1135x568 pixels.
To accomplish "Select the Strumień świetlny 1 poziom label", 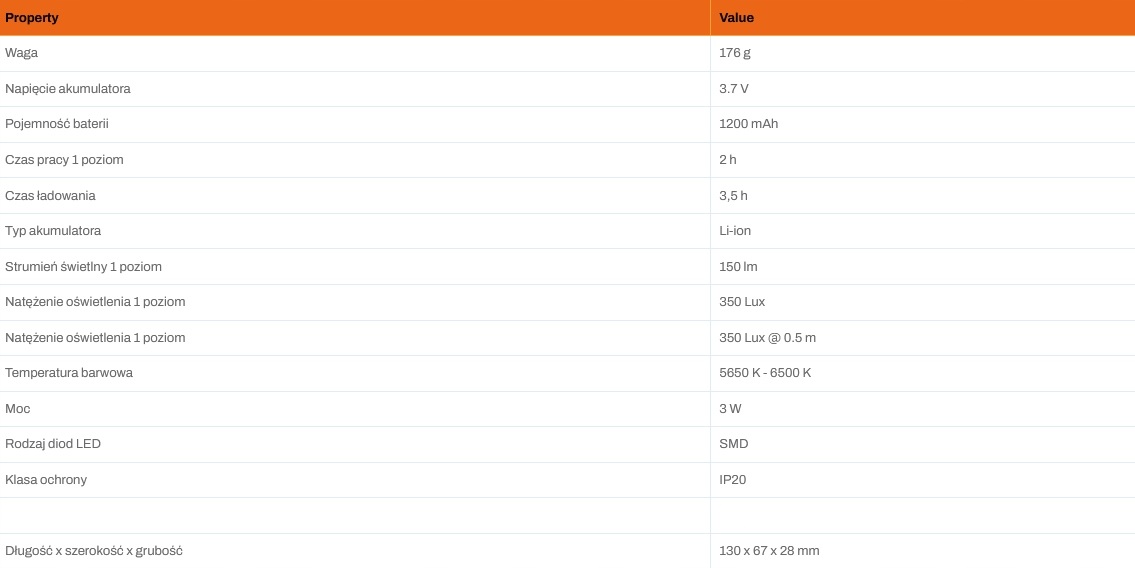I will pos(83,267).
